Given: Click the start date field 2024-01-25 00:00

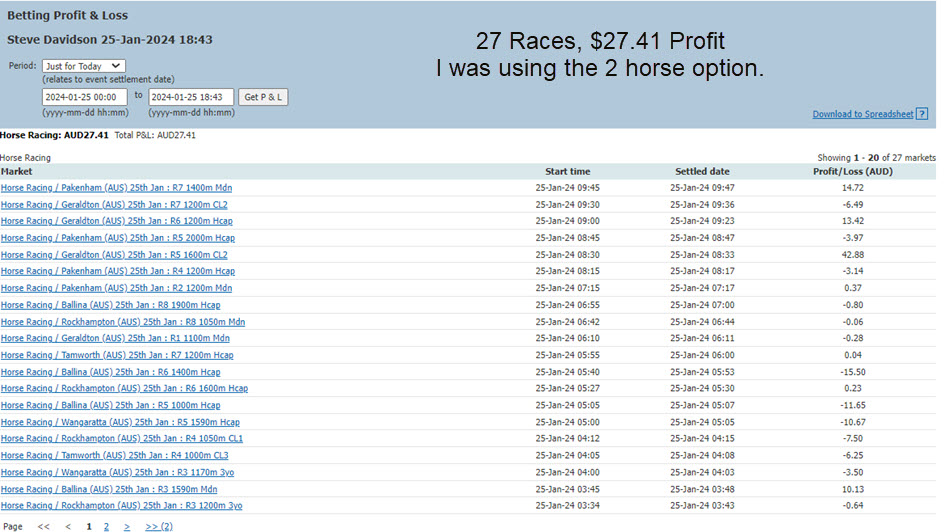Looking at the screenshot, I should [84, 97].
